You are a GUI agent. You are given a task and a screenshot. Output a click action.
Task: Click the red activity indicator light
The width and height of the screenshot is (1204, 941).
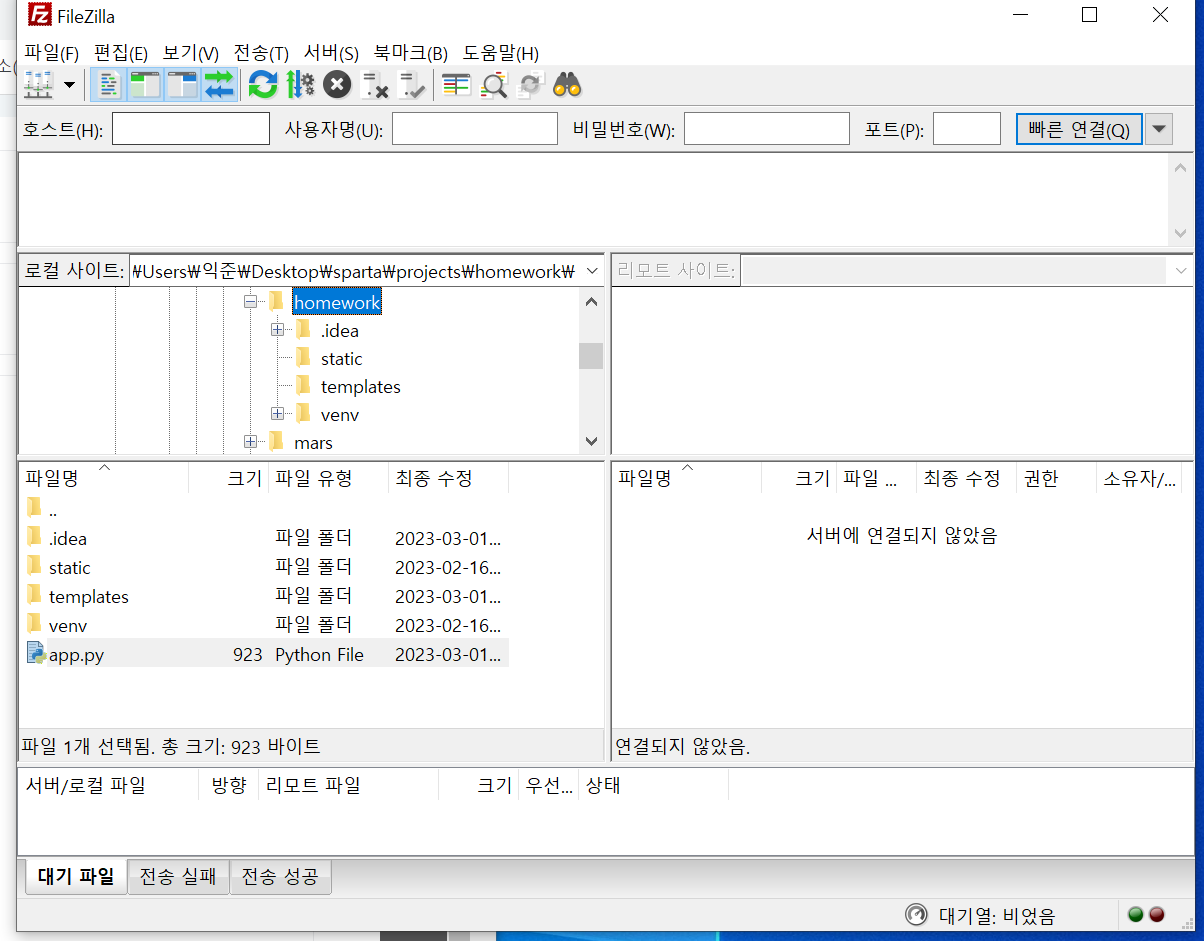coord(1156,914)
